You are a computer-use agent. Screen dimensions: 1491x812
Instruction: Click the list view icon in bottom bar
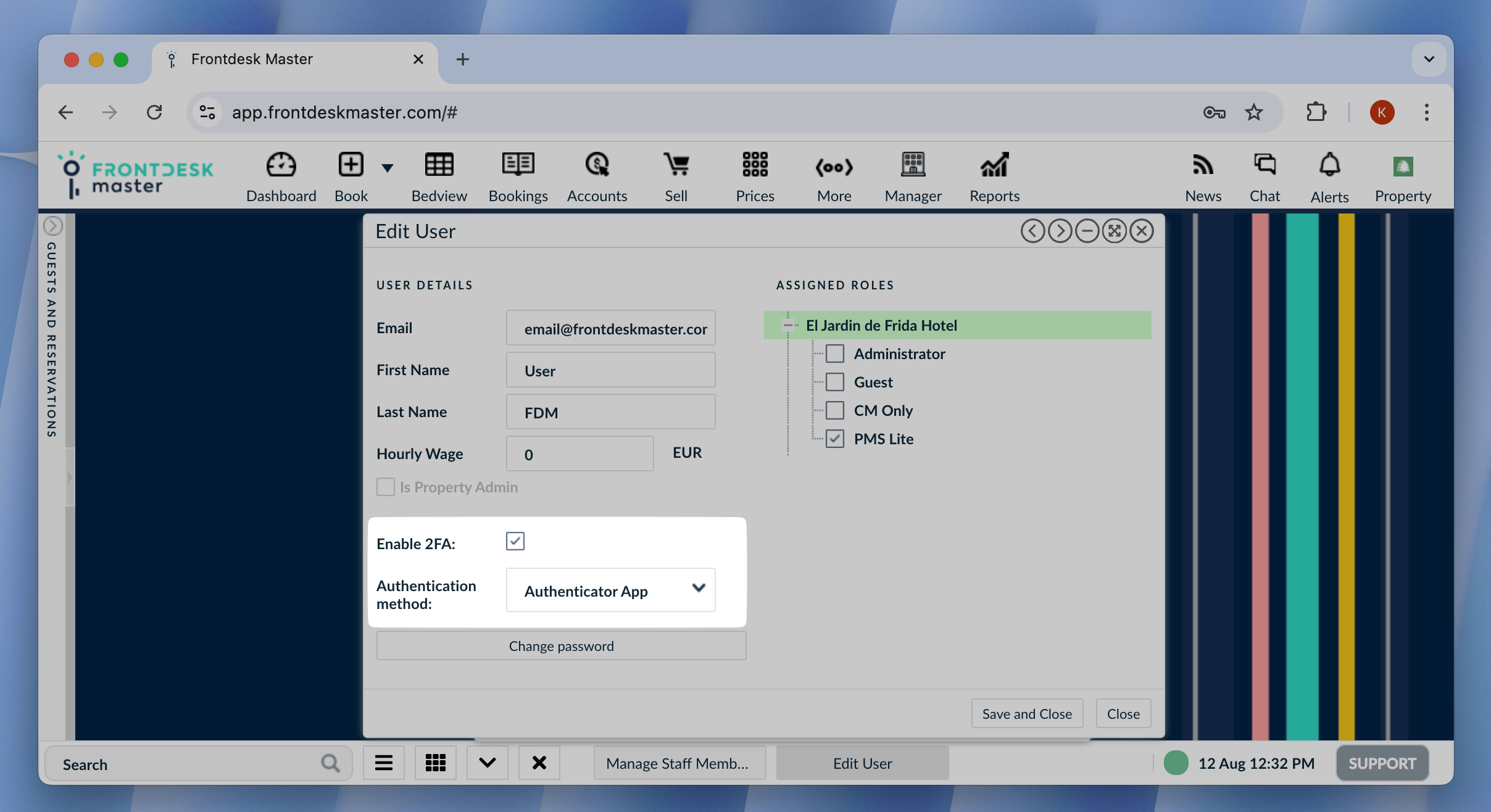tap(383, 763)
